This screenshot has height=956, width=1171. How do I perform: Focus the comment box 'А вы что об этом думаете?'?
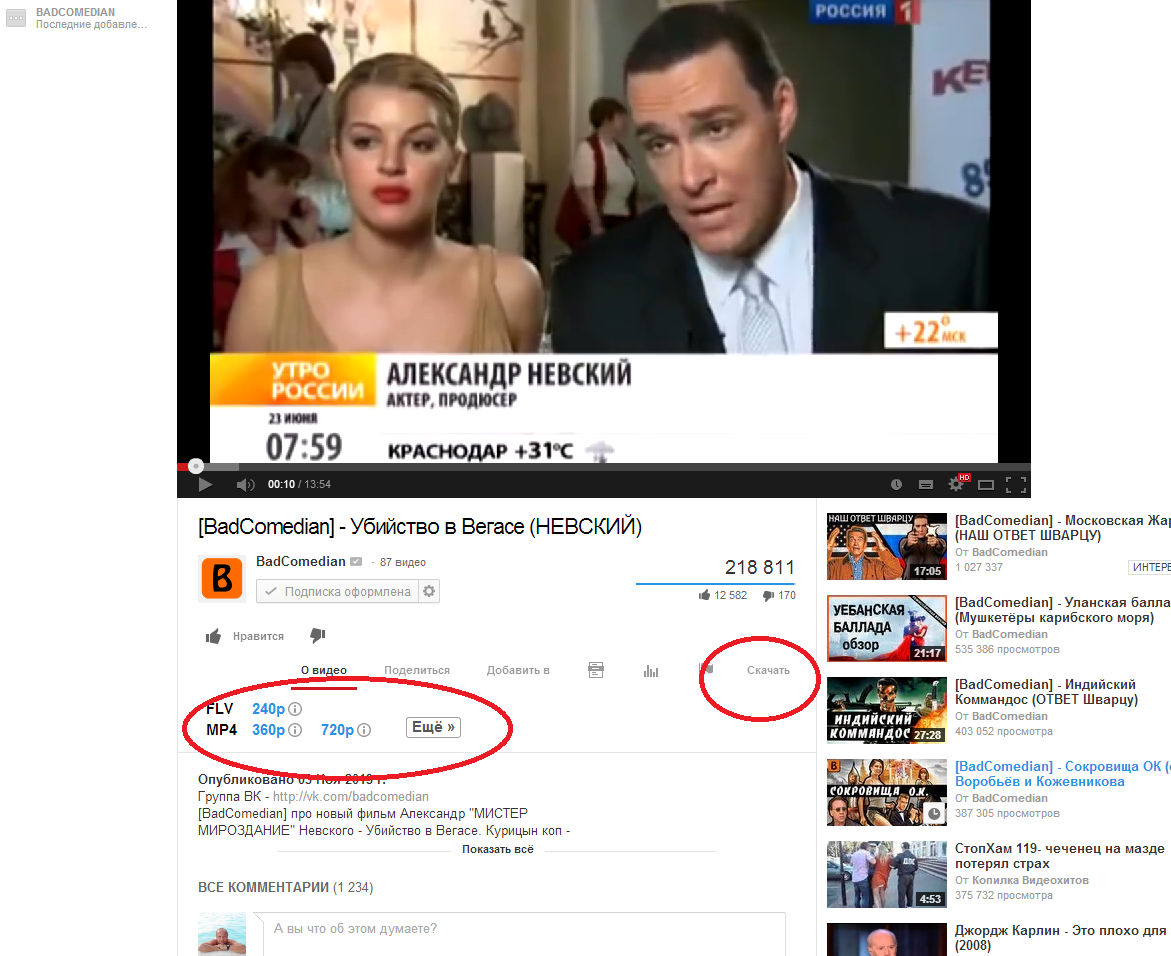click(525, 934)
